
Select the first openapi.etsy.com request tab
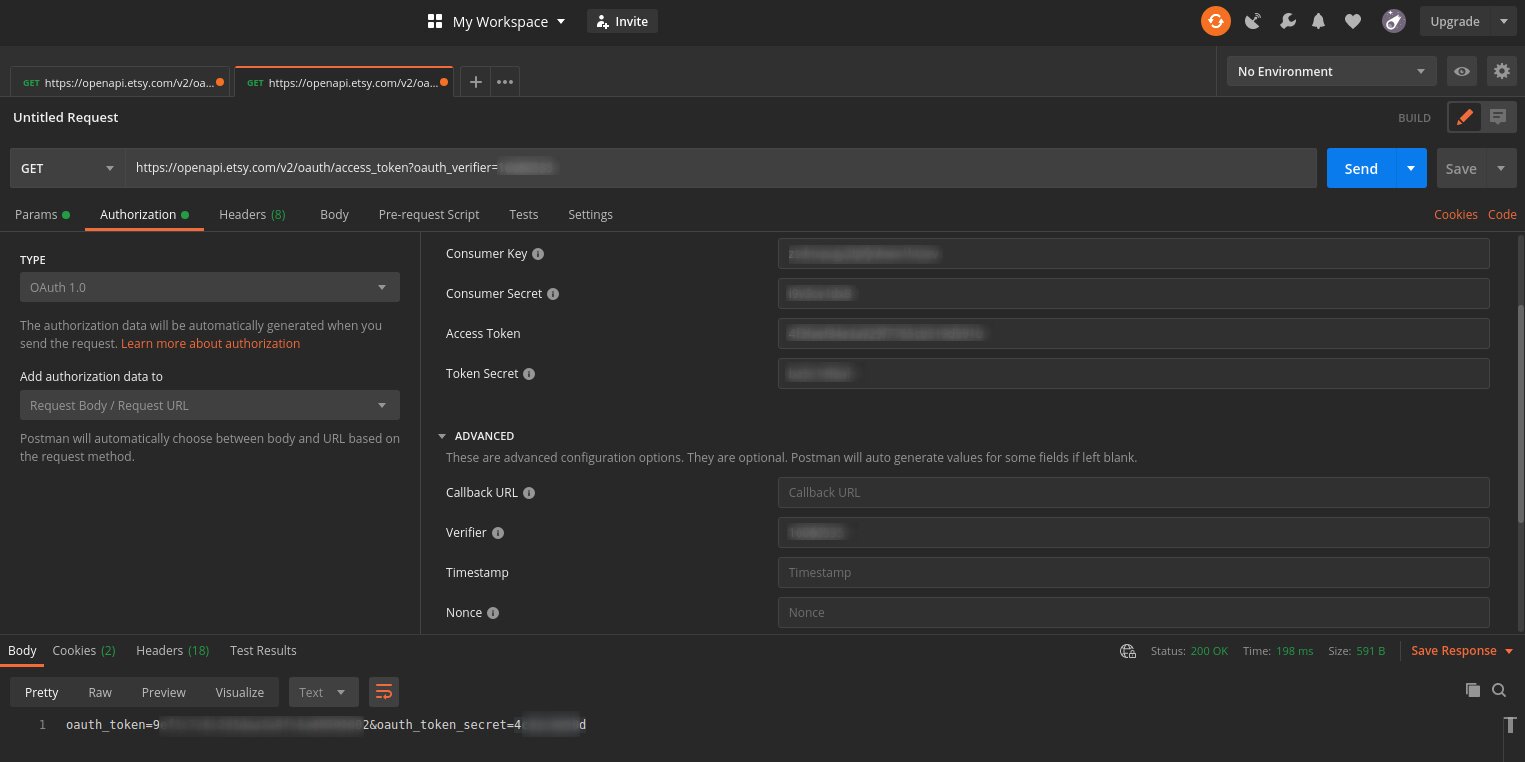[x=120, y=82]
